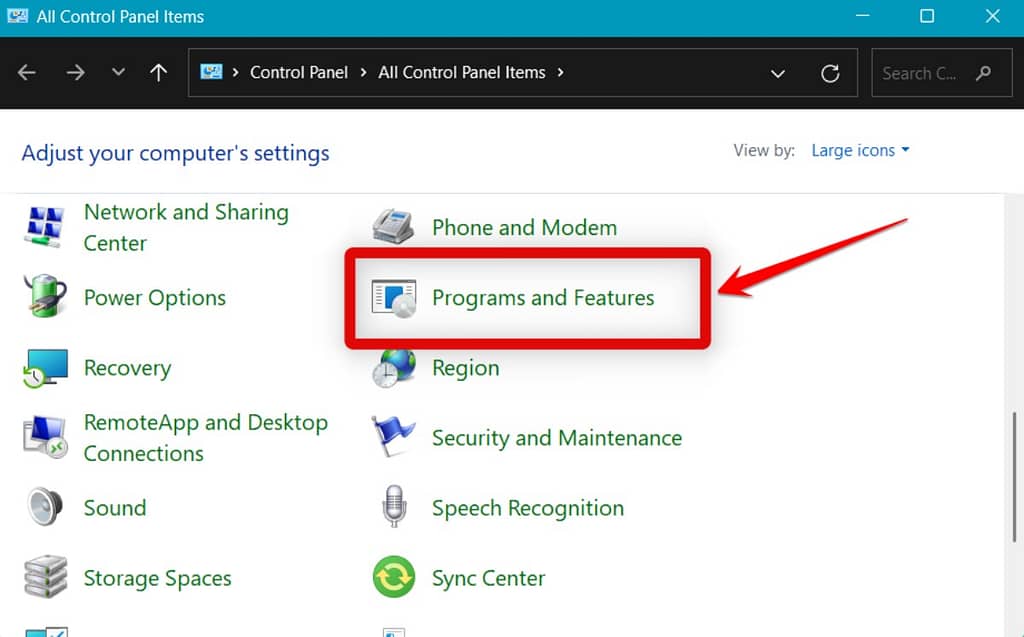Open the Storage Spaces link
1024x637 pixels.
(x=157, y=578)
